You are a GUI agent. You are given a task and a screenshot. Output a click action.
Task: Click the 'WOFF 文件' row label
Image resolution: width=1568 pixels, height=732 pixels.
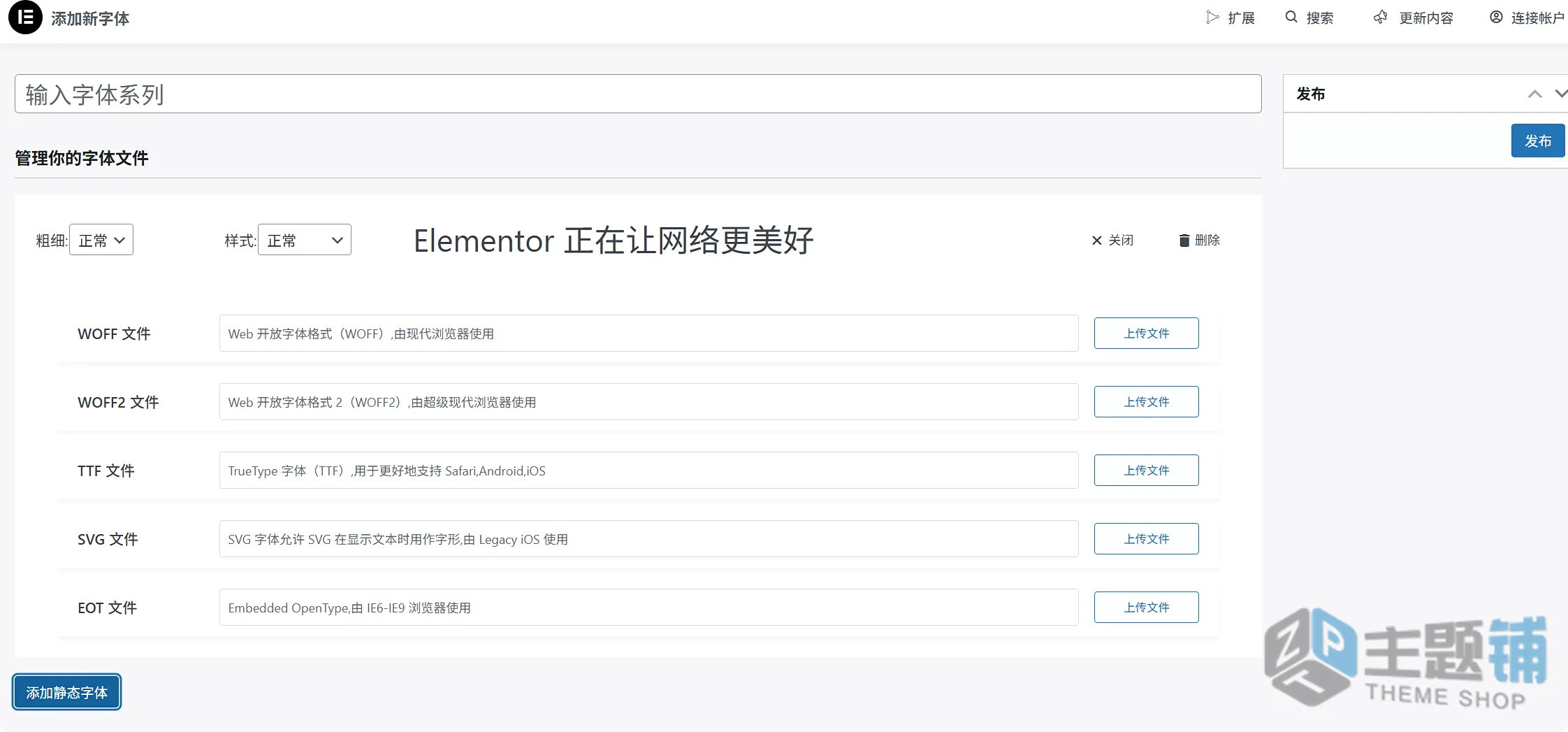pos(114,334)
